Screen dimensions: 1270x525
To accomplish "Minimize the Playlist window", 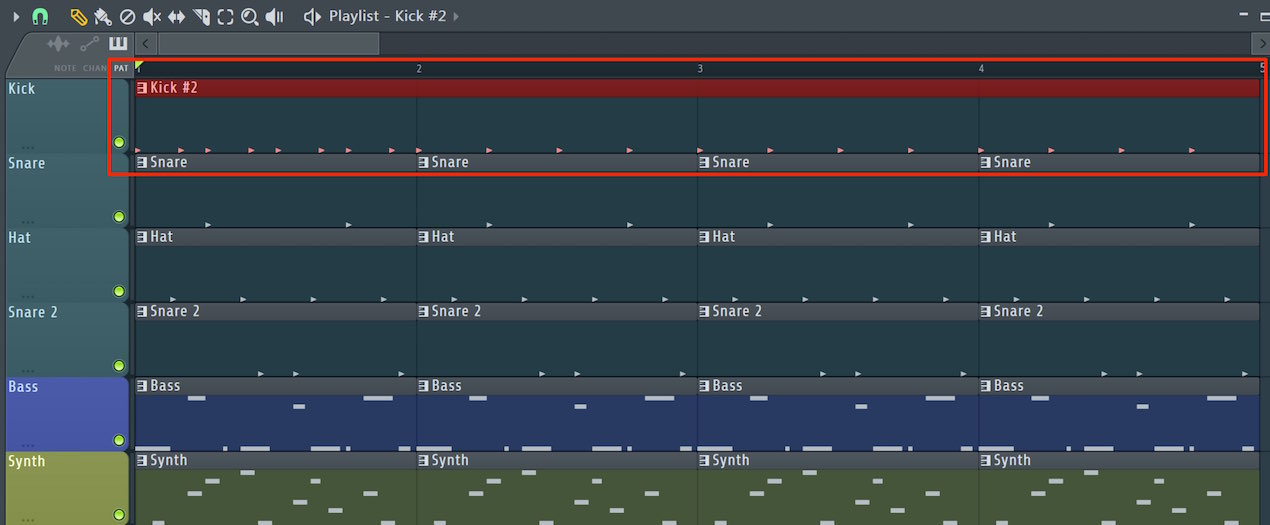I will coord(1244,16).
